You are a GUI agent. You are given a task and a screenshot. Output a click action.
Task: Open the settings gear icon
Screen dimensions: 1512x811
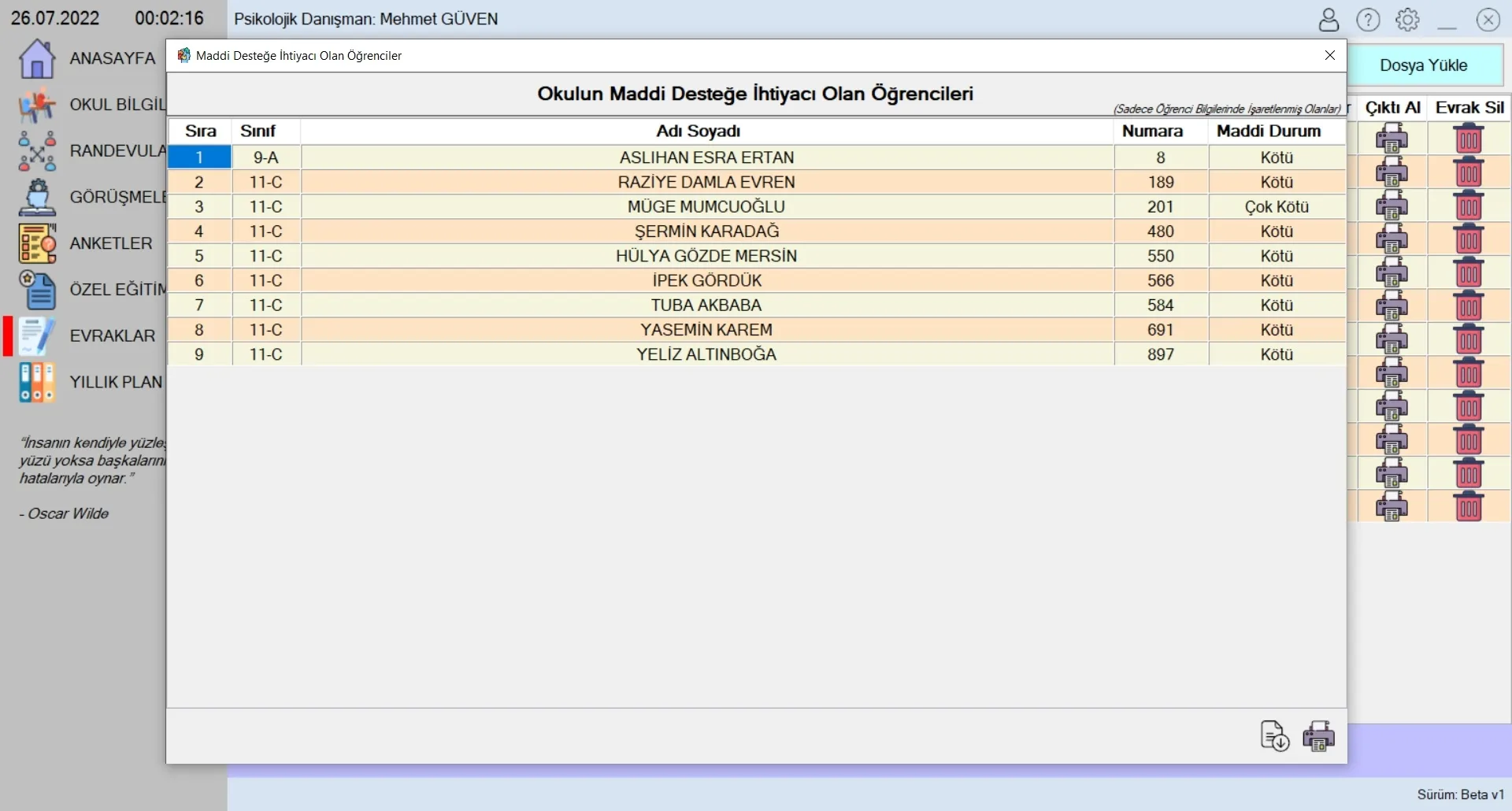1407,20
